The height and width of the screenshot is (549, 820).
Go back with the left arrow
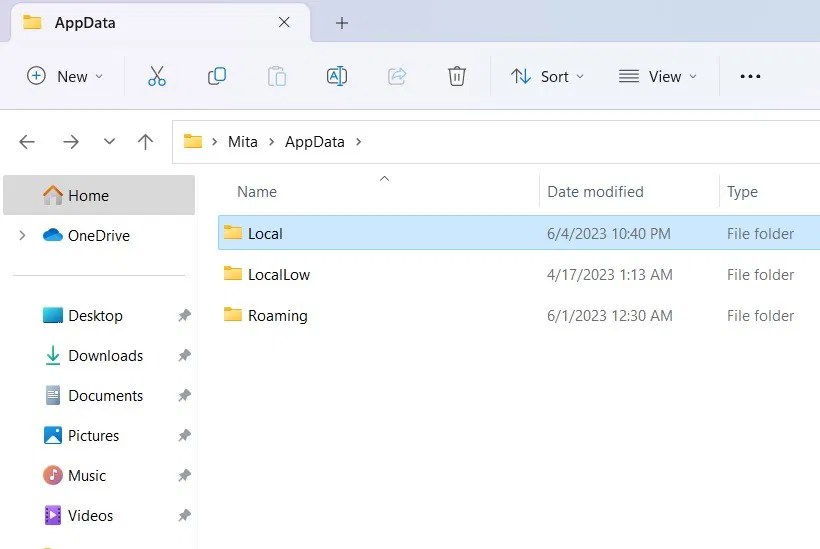[x=27, y=142]
